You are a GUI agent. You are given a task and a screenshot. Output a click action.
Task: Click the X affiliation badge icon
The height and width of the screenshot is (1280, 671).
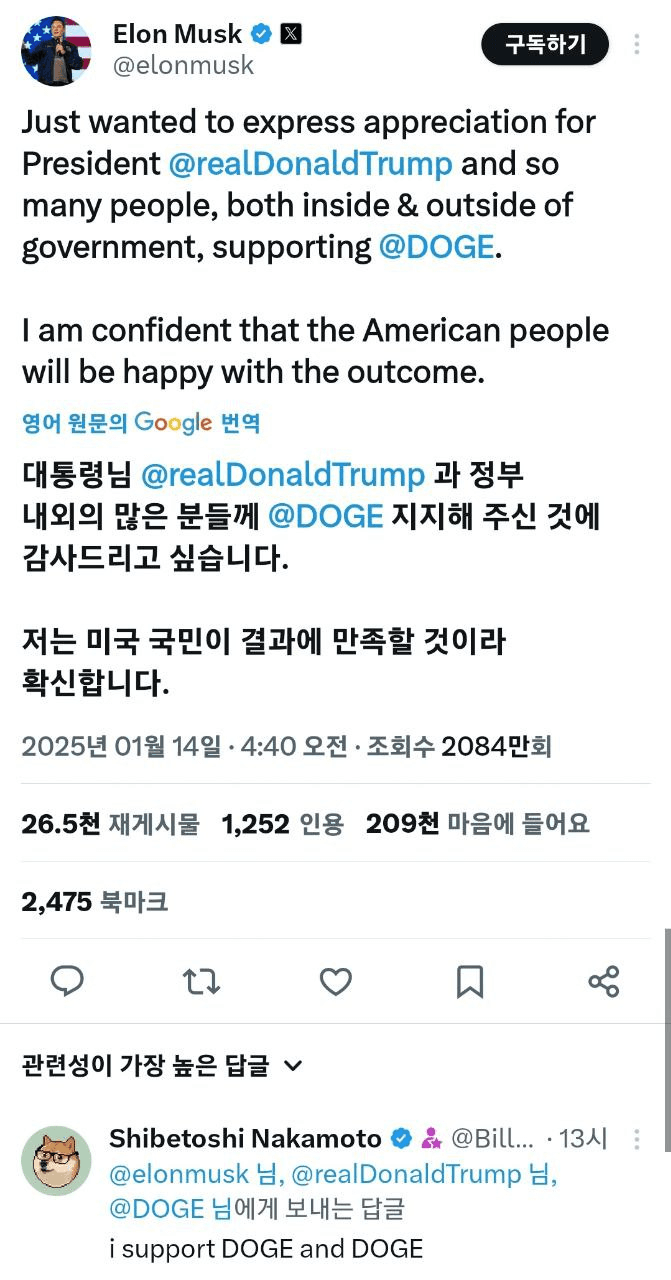(289, 34)
